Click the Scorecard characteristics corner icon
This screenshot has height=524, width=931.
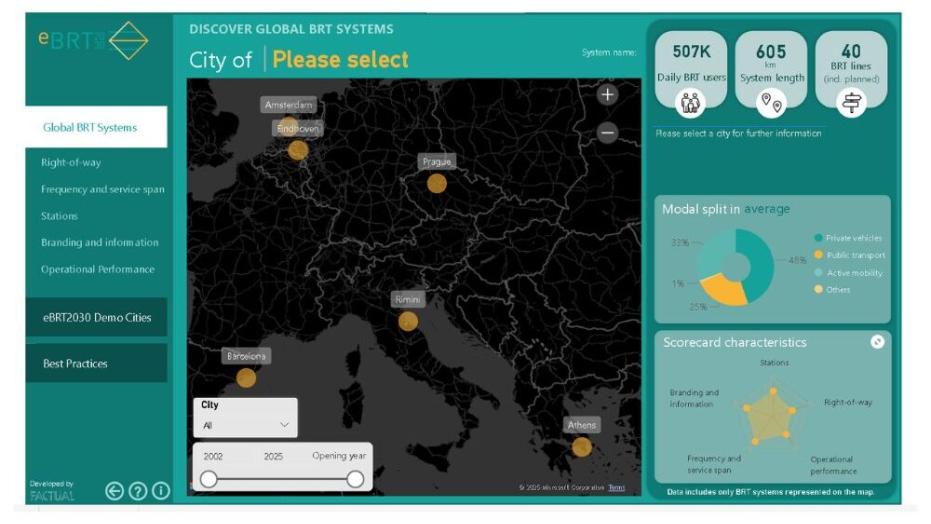(877, 342)
